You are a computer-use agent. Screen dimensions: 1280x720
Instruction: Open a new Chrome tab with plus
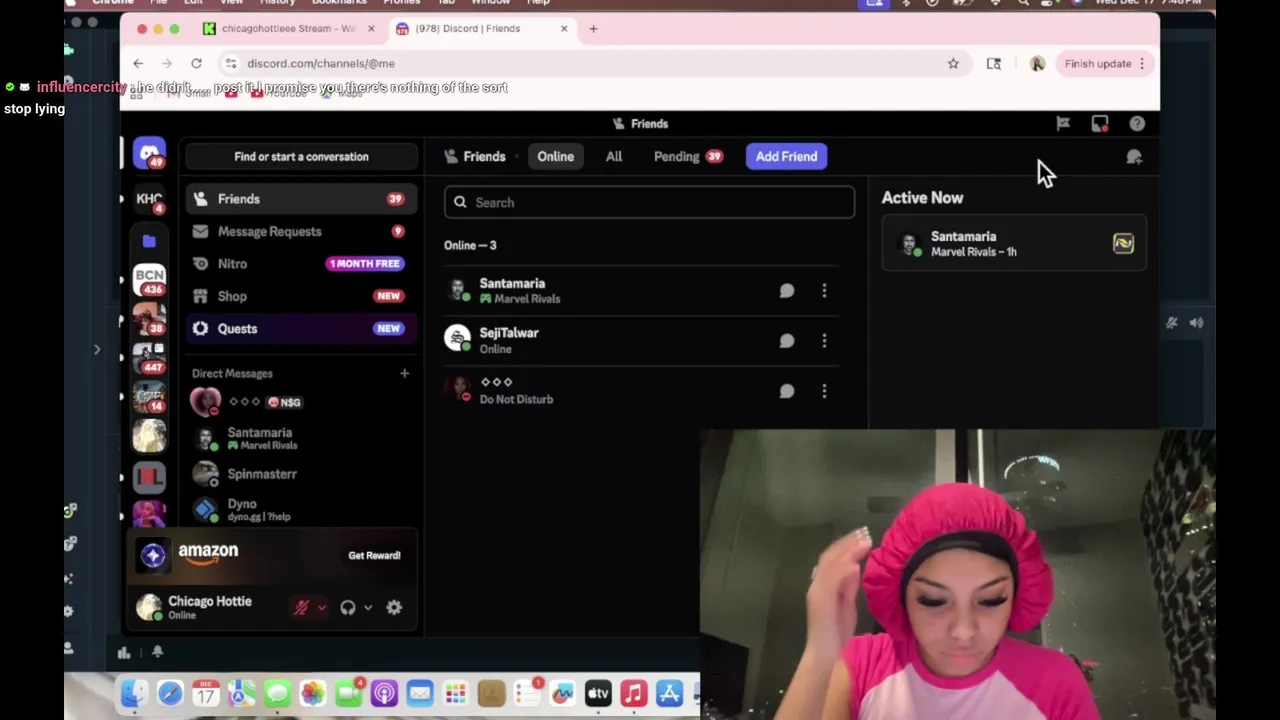coord(593,28)
